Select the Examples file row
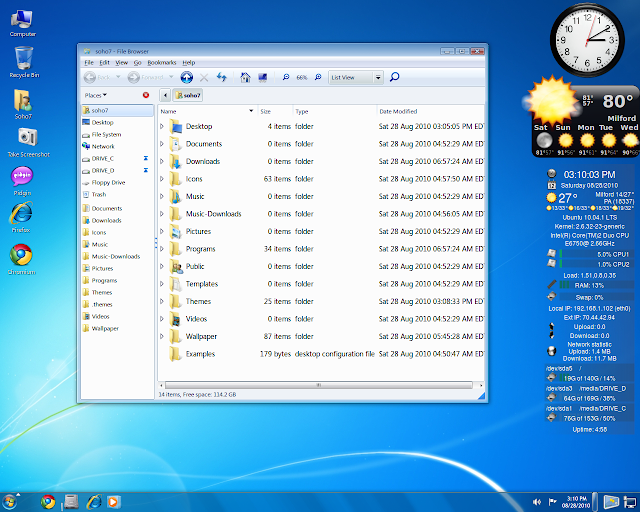This screenshot has height=512, width=640. point(321,354)
